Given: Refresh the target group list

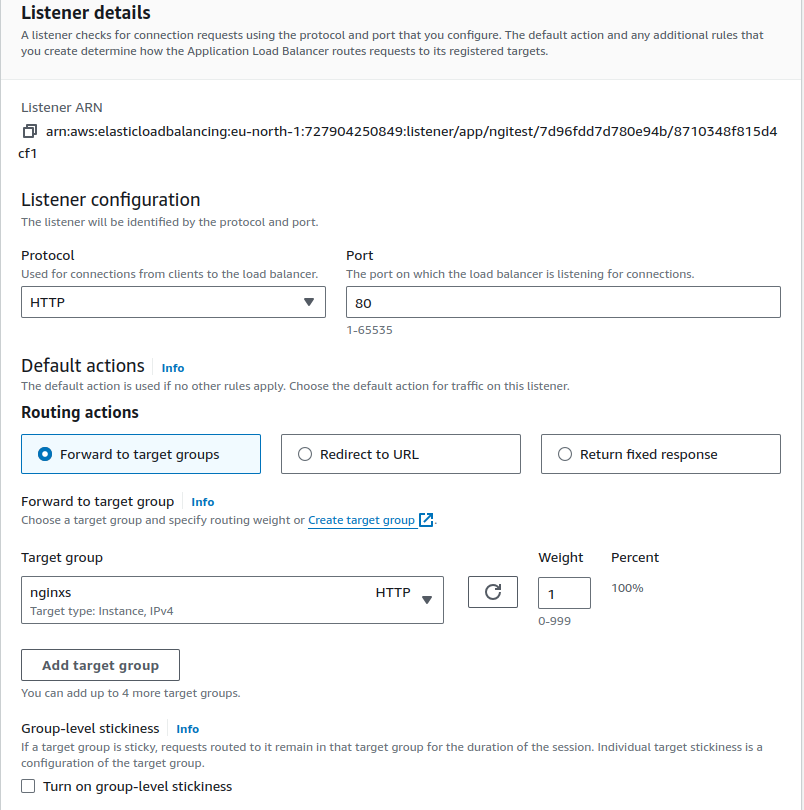Looking at the screenshot, I should tap(492, 592).
